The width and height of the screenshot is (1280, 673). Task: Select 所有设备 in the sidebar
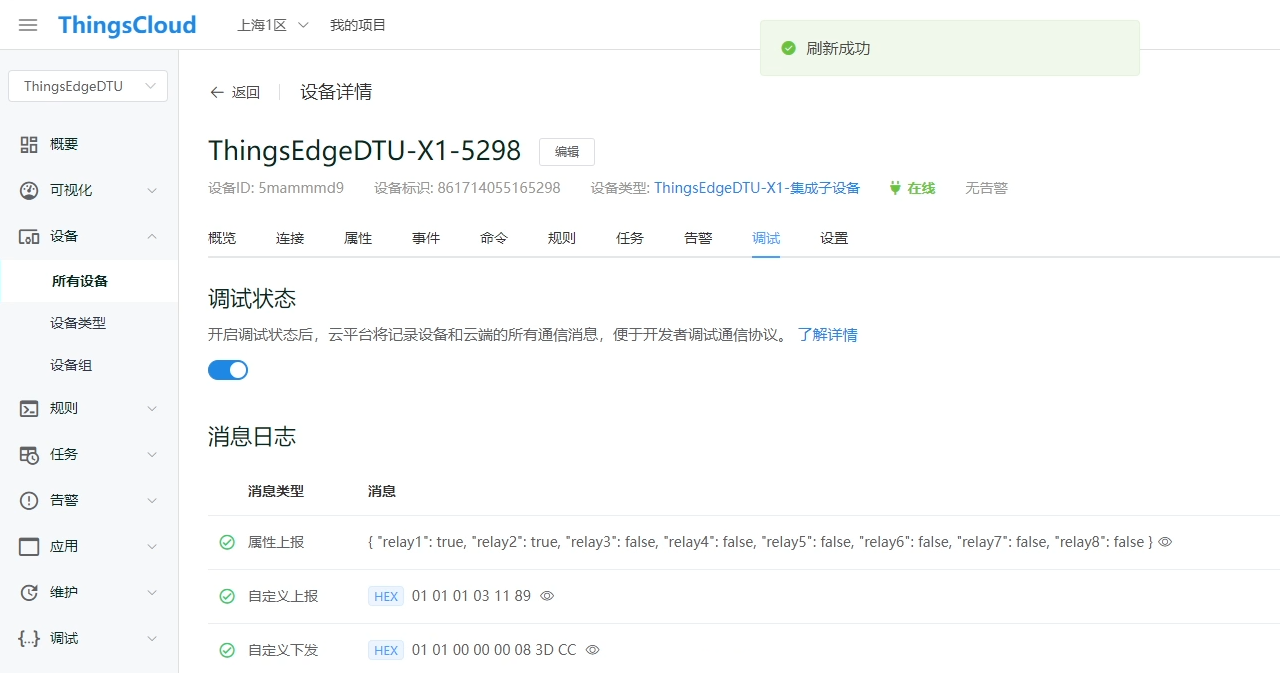pyautogui.click(x=80, y=281)
